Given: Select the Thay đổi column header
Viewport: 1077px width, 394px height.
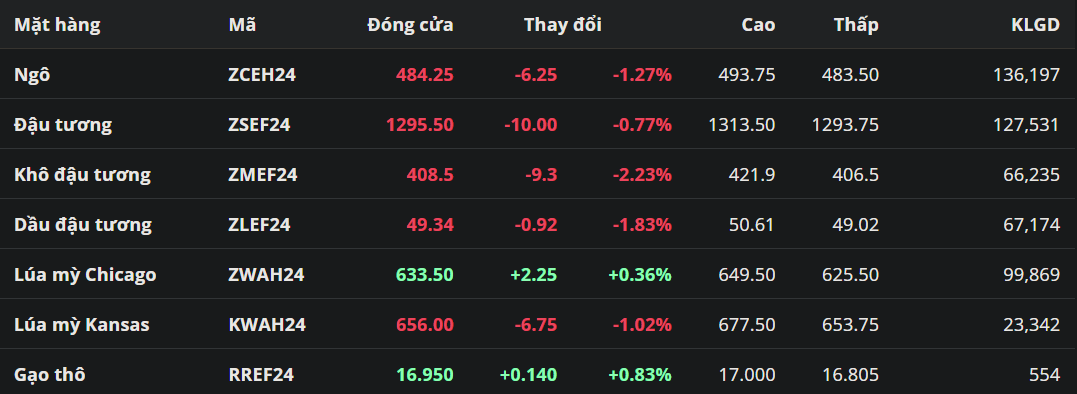Looking at the screenshot, I should [563, 25].
